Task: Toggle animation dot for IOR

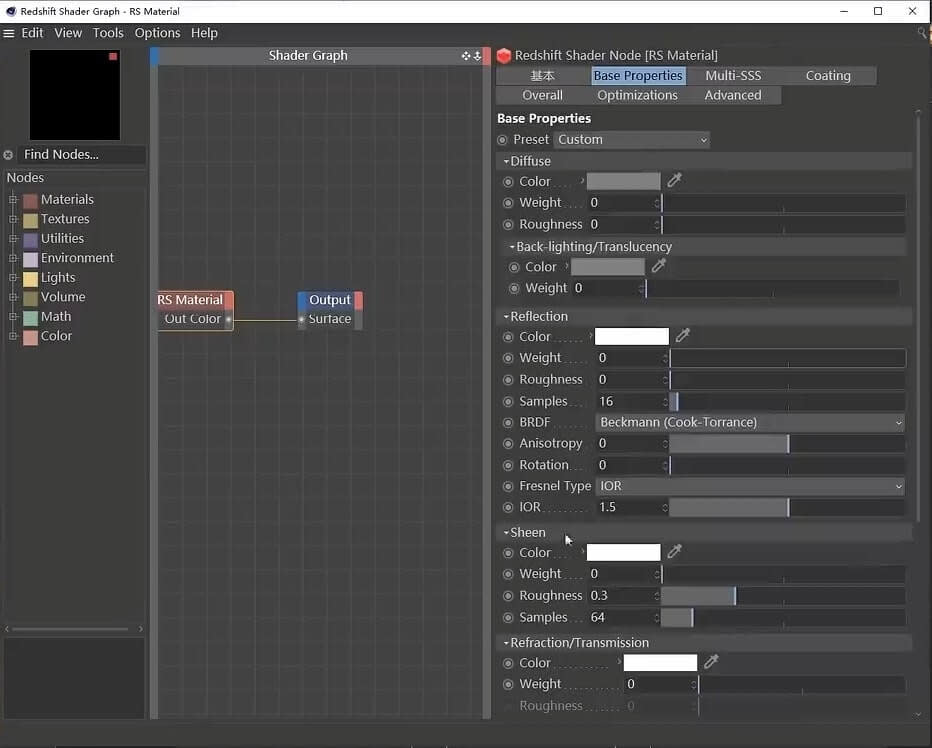Action: [508, 507]
